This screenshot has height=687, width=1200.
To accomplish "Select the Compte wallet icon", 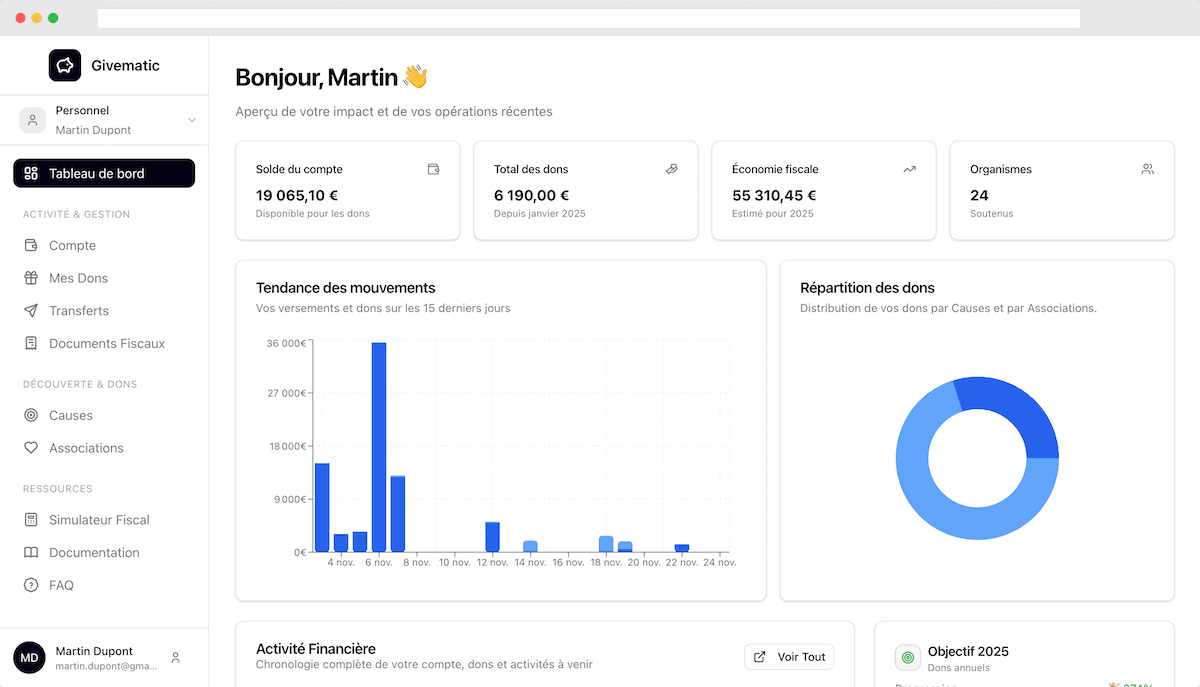I will point(33,245).
